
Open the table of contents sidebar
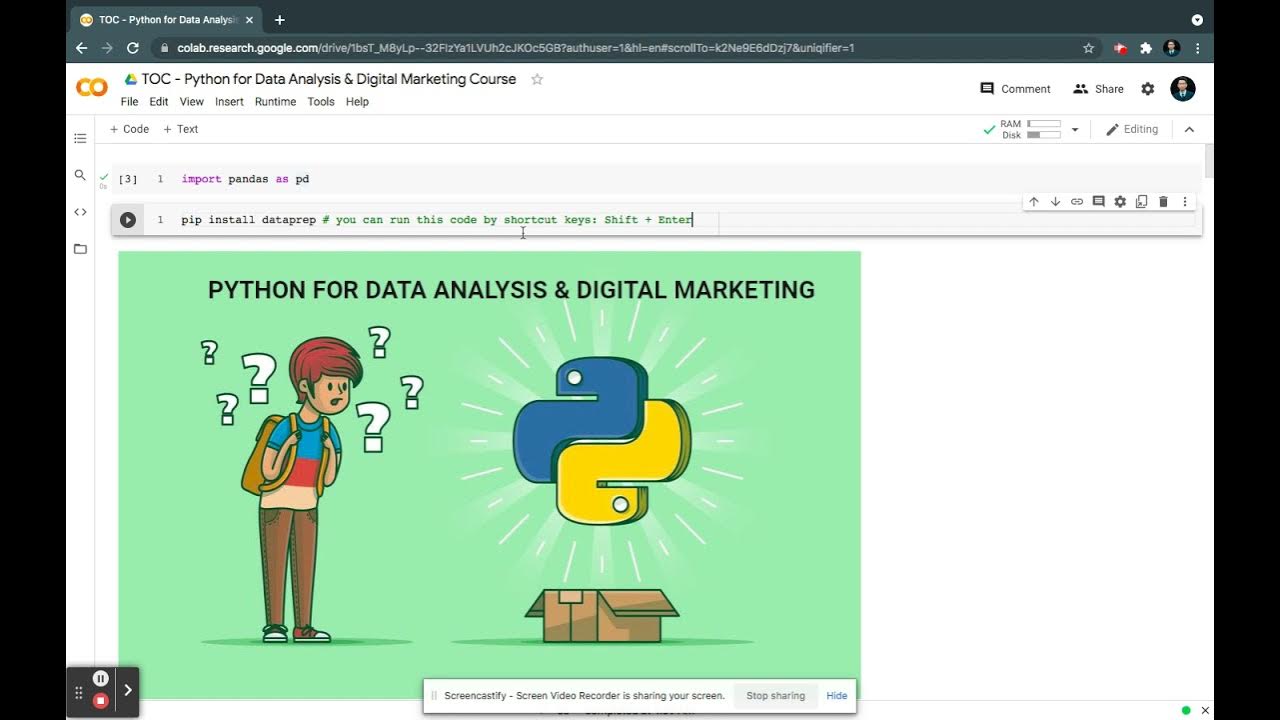pyautogui.click(x=80, y=138)
